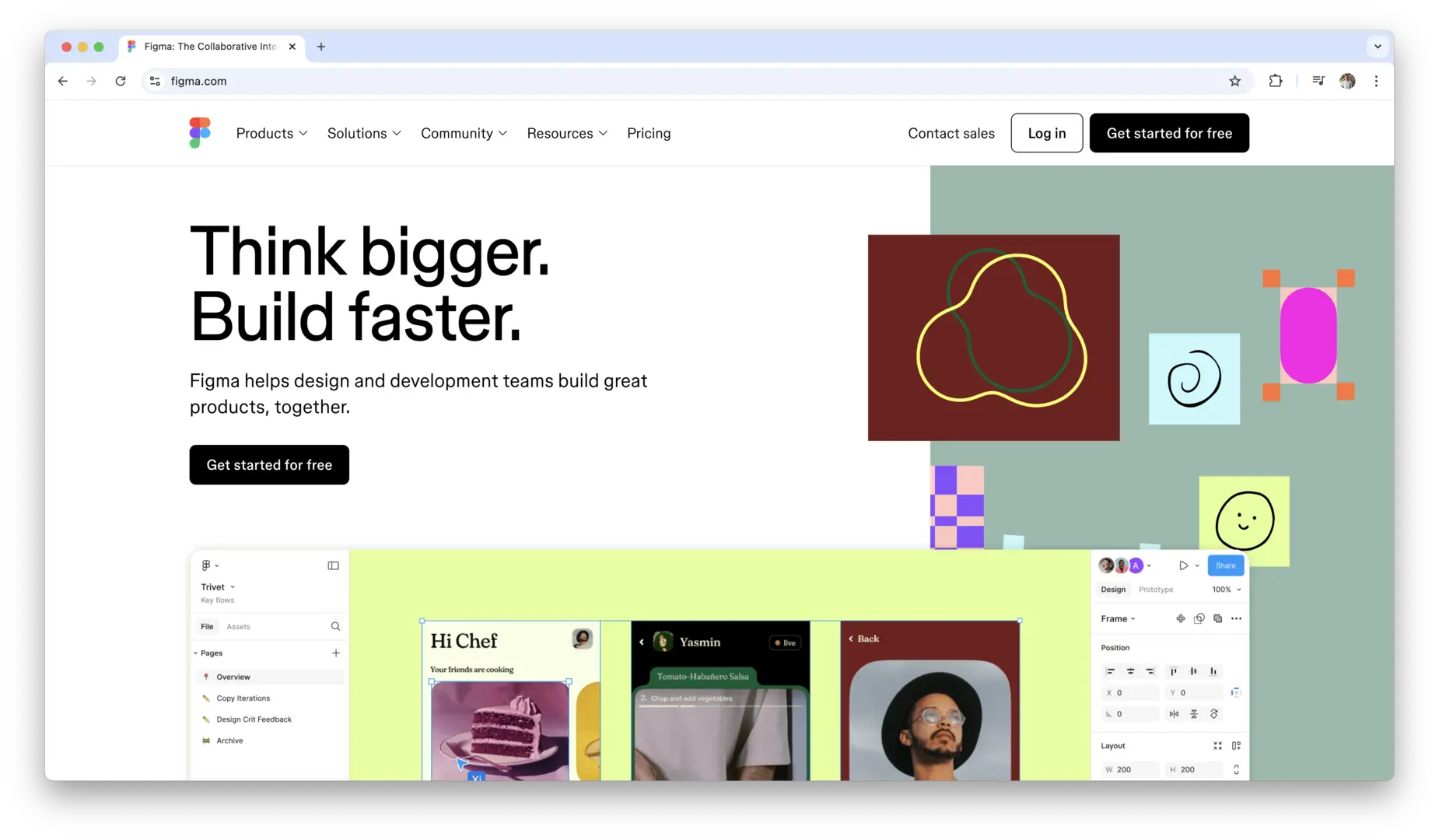Collapse the Pages section chevron
This screenshot has height=840, width=1439.
point(195,653)
